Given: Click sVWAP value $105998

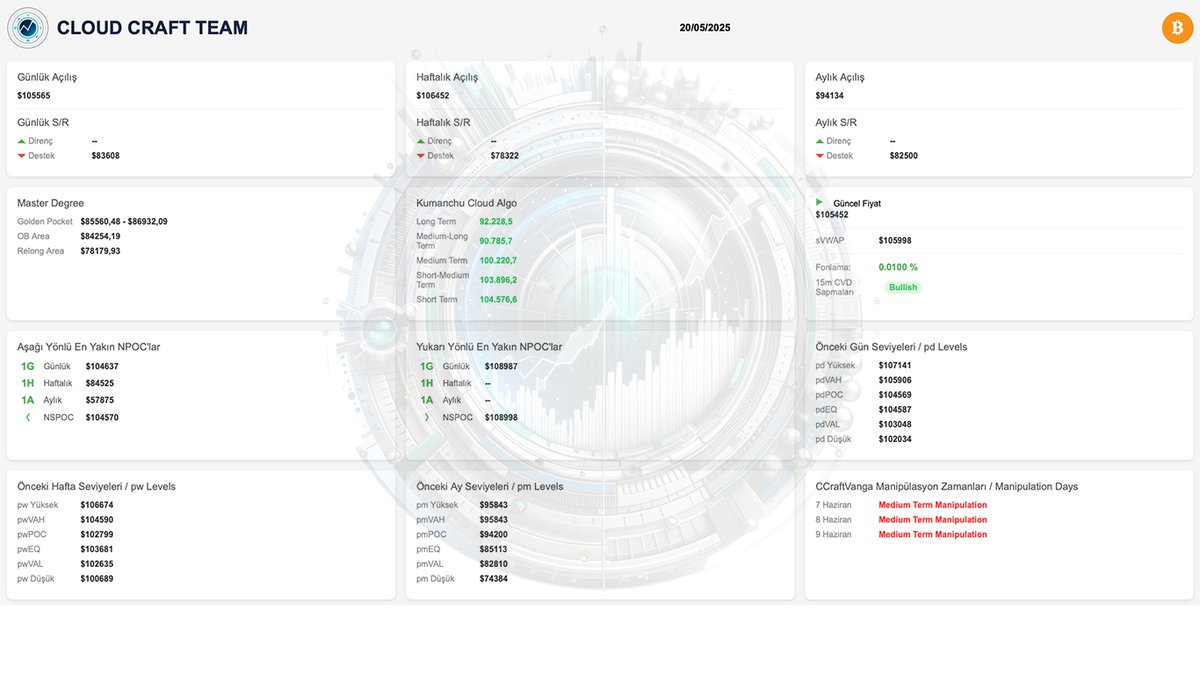Looking at the screenshot, I should (x=895, y=240).
